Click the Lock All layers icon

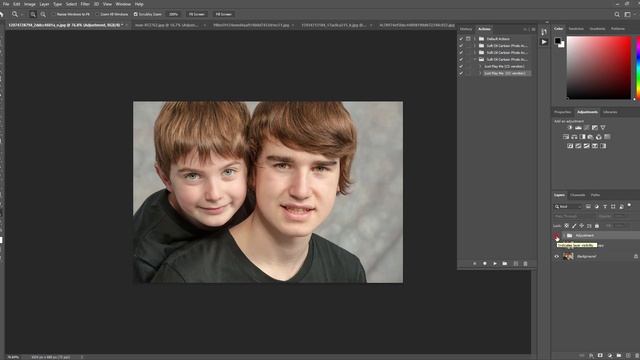tap(597, 226)
